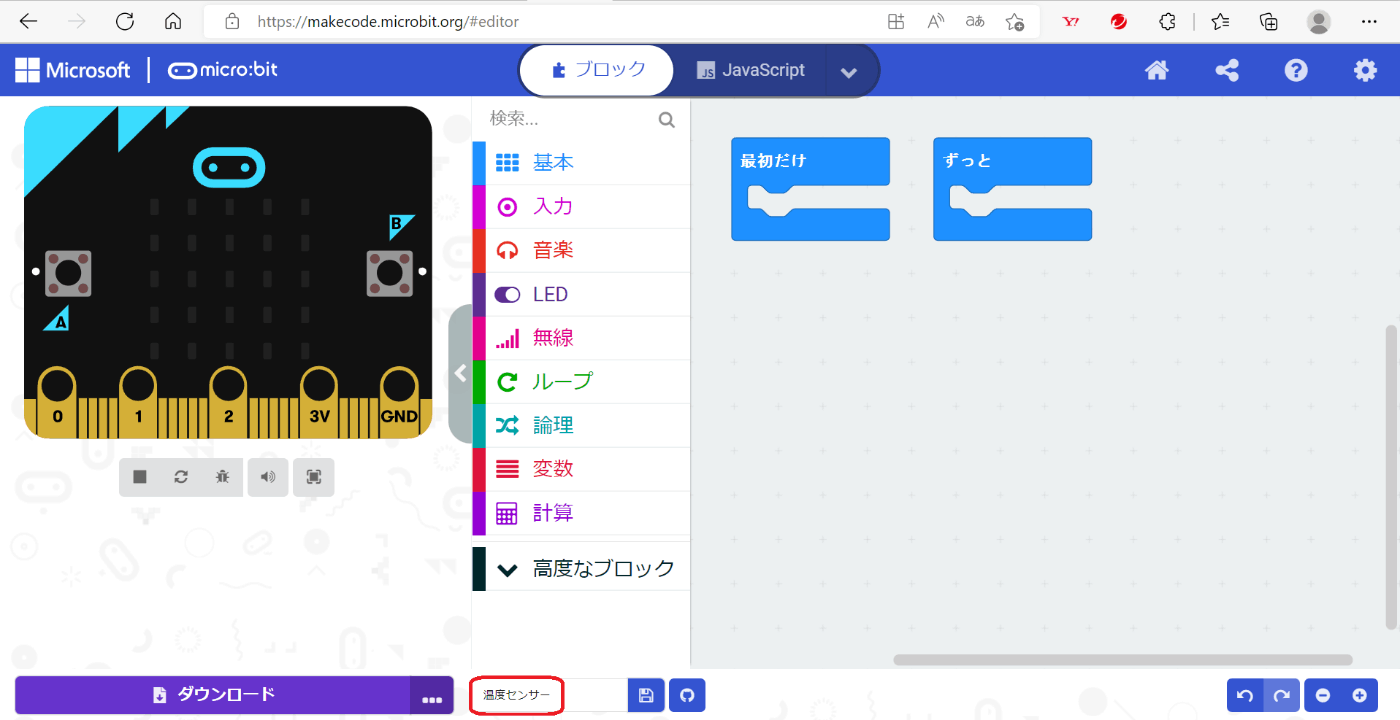Reload the browser page
This screenshot has height=720, width=1400.
pos(125,21)
